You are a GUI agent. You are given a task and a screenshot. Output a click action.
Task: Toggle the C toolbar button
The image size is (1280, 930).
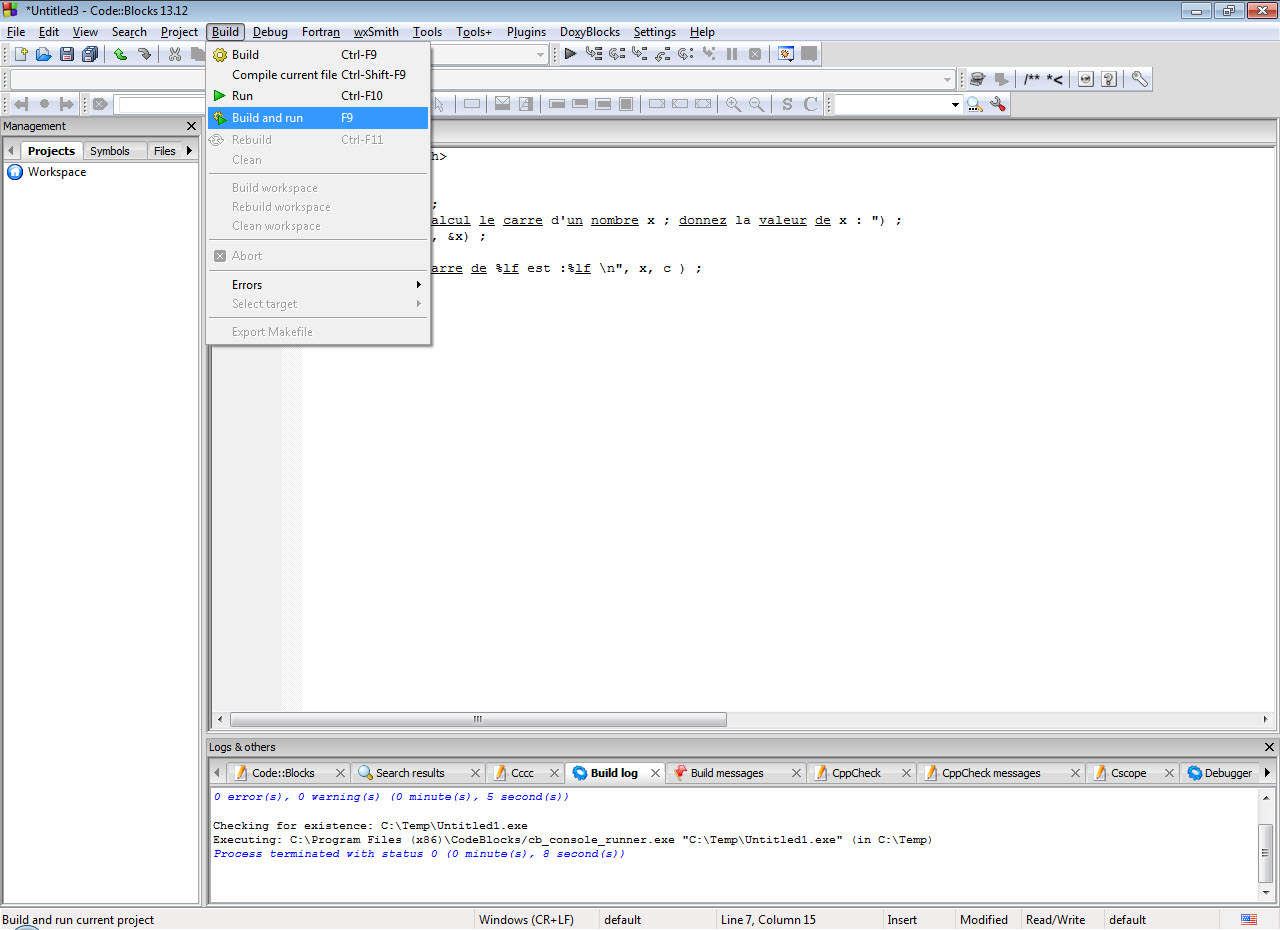pyautogui.click(x=810, y=104)
